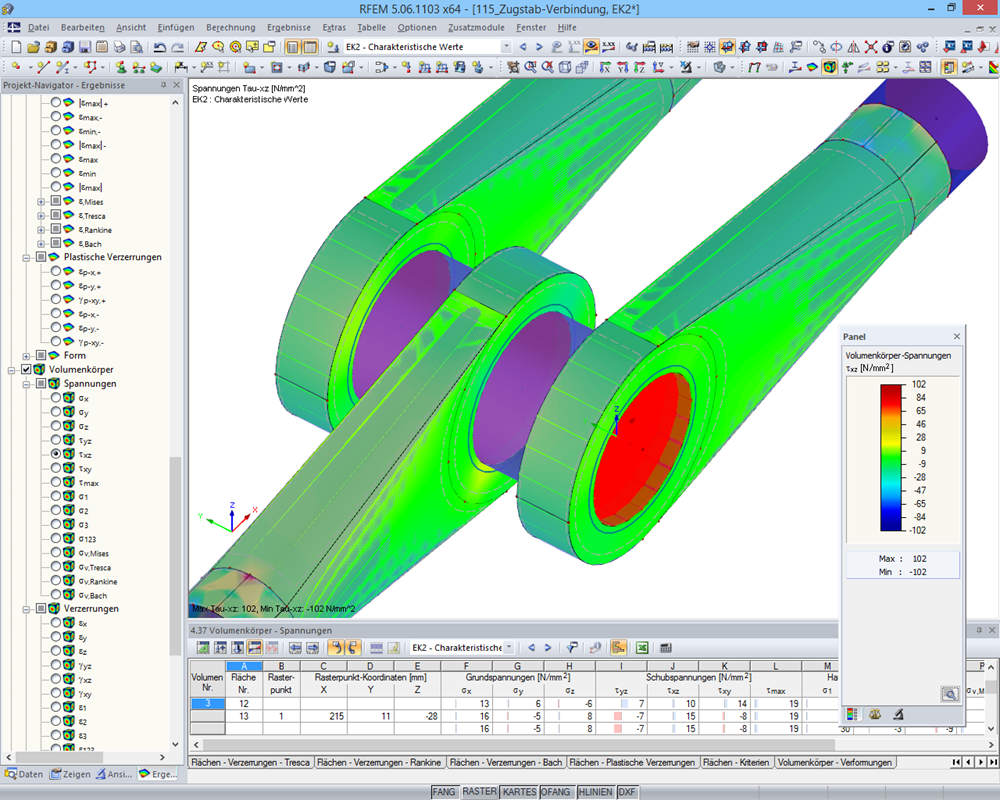Show the view in Z direction
The height and width of the screenshot is (800, 1000).
tap(640, 66)
